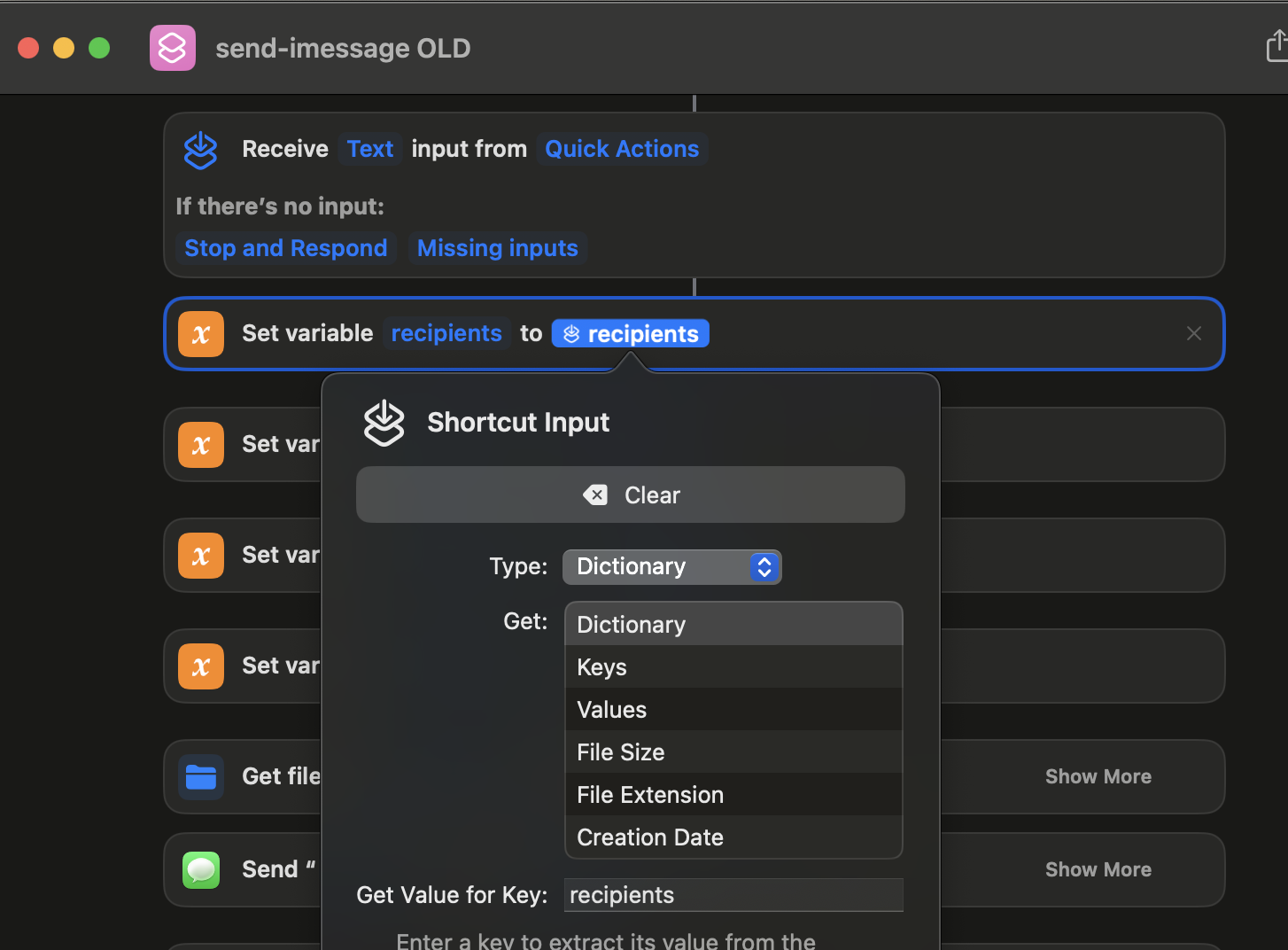
Task: Click the Shortcuts app icon in title bar
Action: point(172,48)
